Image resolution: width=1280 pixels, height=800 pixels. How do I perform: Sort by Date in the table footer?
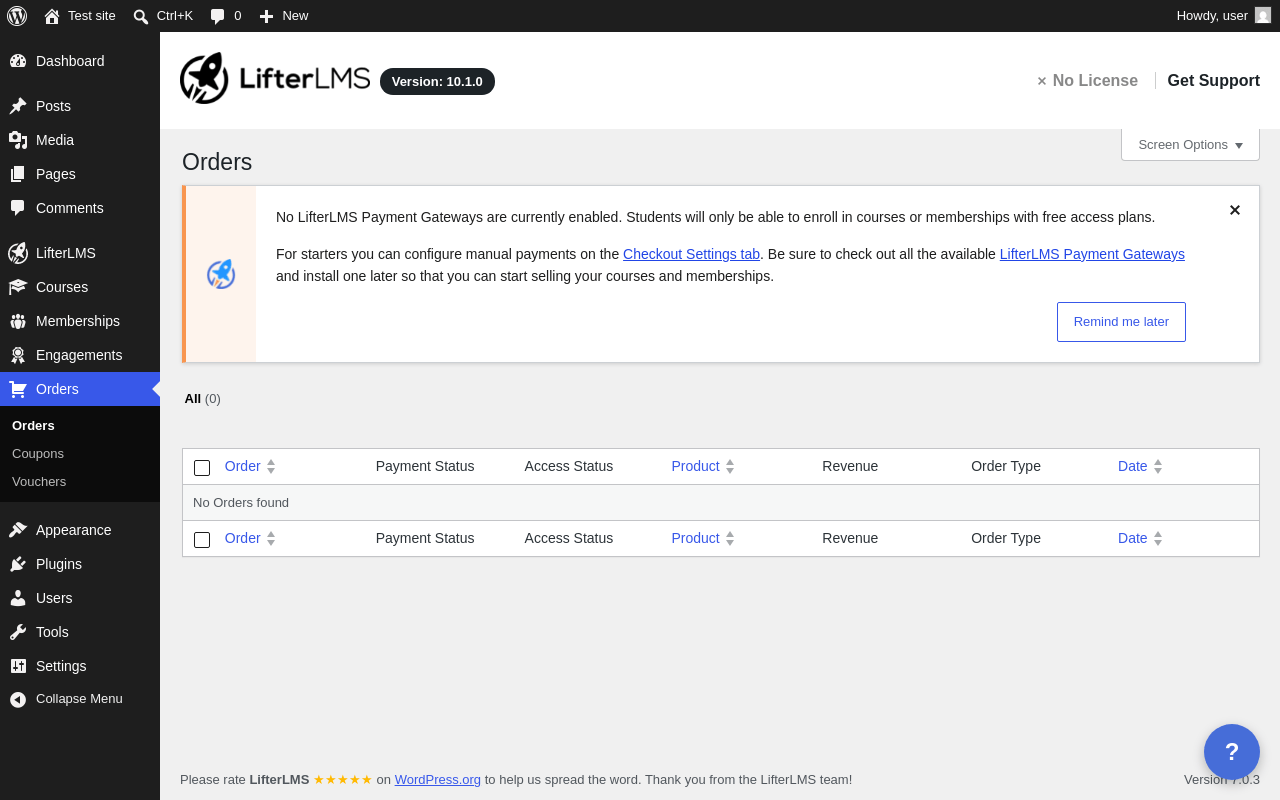pos(1140,538)
